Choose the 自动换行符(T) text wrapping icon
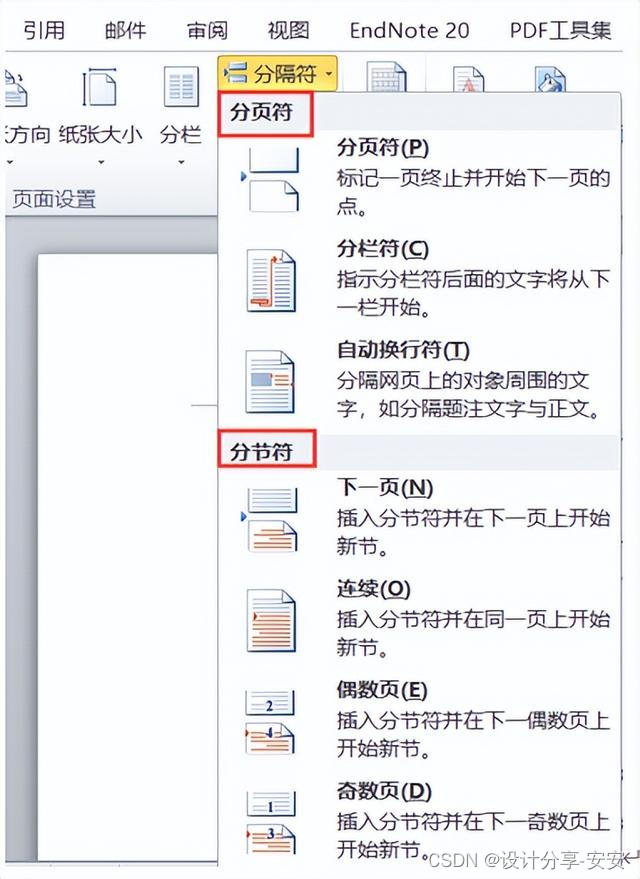This screenshot has width=640, height=879. (271, 382)
